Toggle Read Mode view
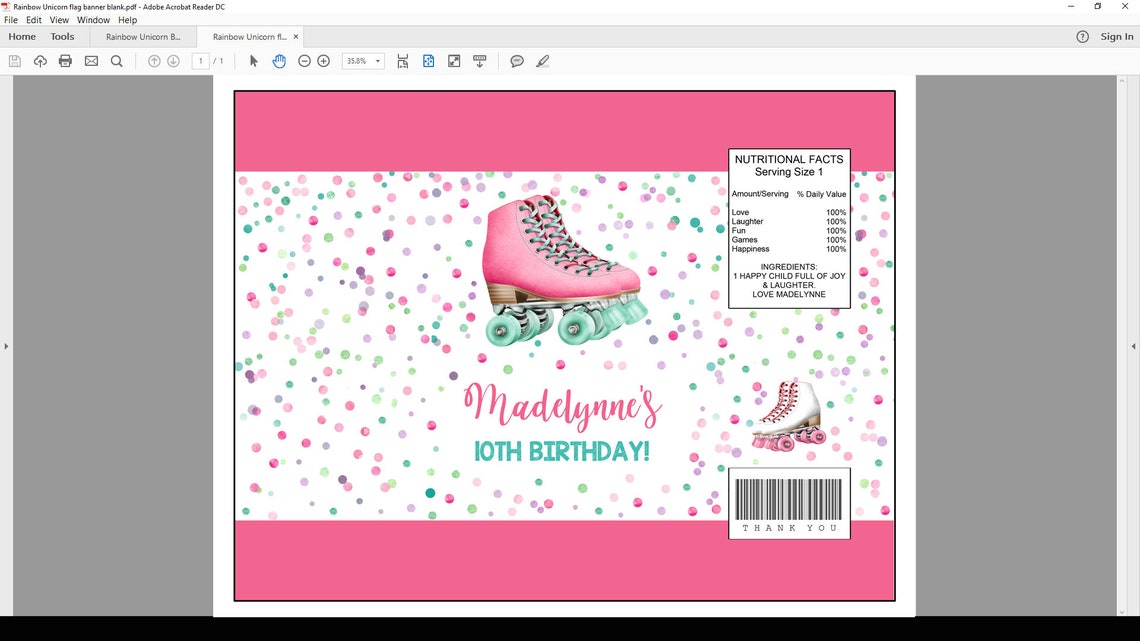This screenshot has width=1140, height=641. (x=454, y=60)
